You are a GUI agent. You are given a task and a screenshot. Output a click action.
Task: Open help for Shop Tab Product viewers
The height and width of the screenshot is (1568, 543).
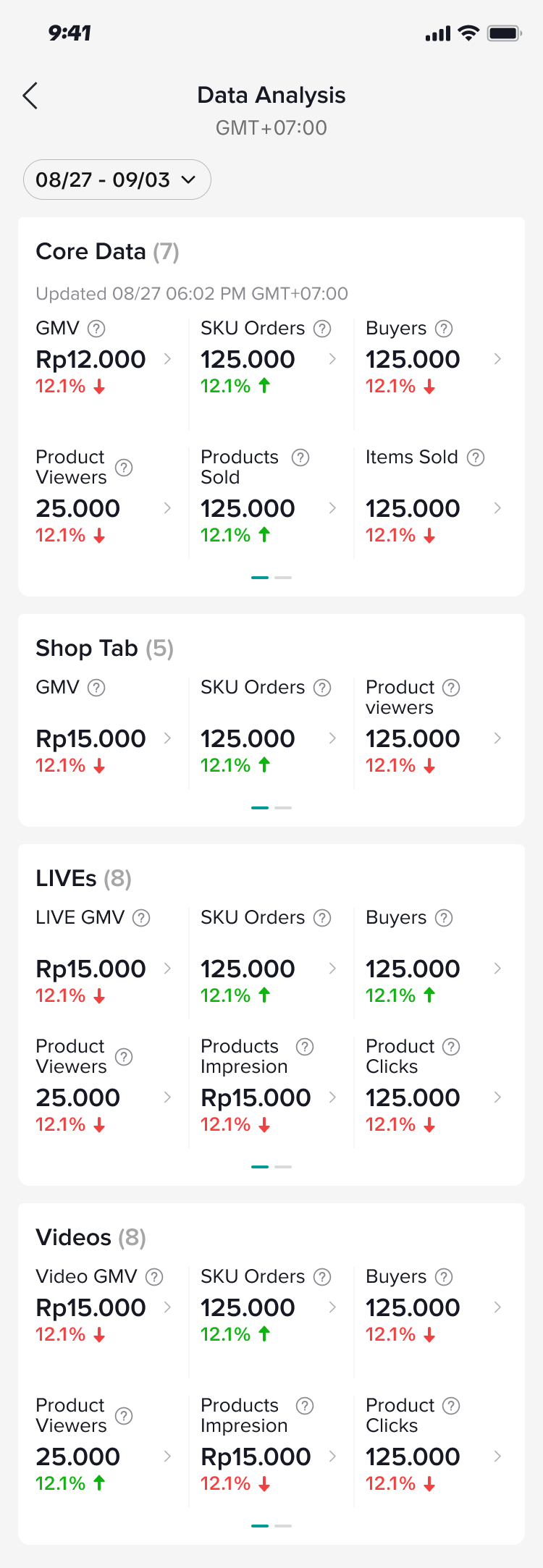pos(451,688)
